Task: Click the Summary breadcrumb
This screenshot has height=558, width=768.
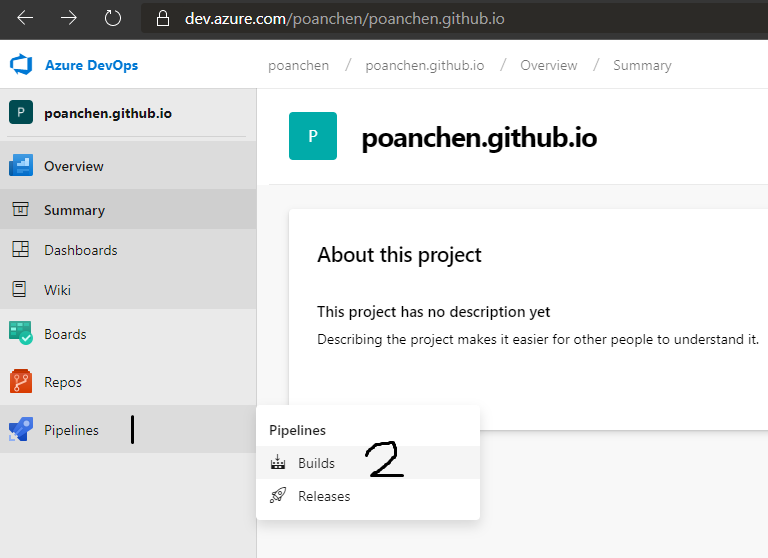Action: click(642, 65)
